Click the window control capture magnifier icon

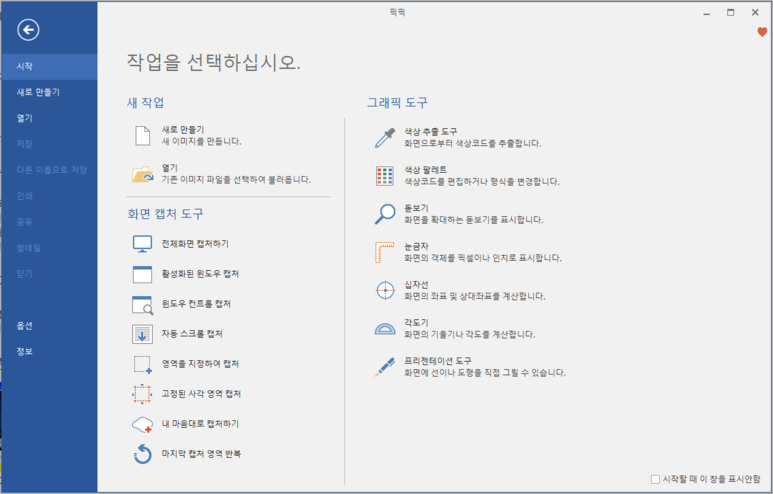[142, 305]
